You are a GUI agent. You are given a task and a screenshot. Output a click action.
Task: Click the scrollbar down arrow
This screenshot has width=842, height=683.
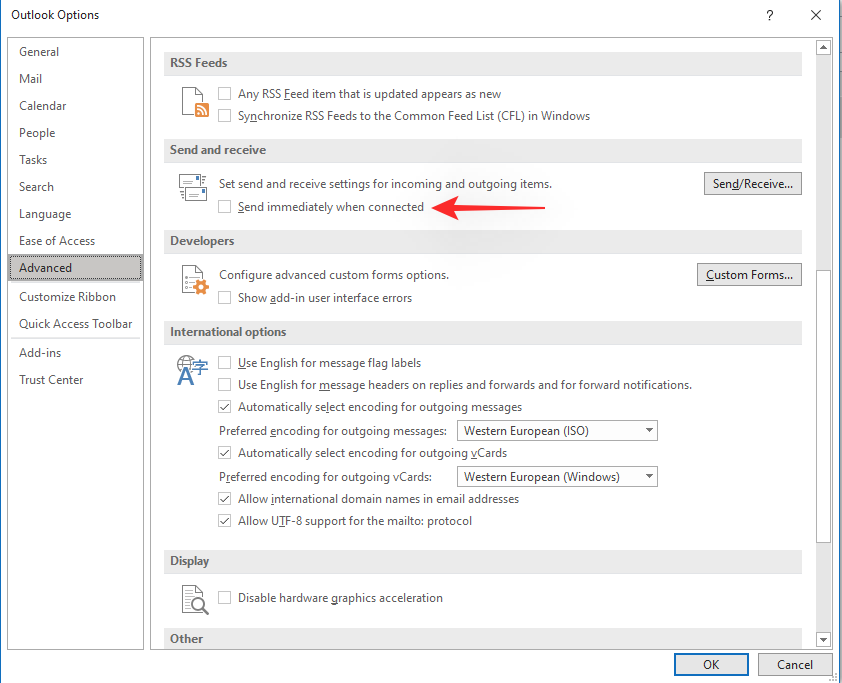(823, 639)
